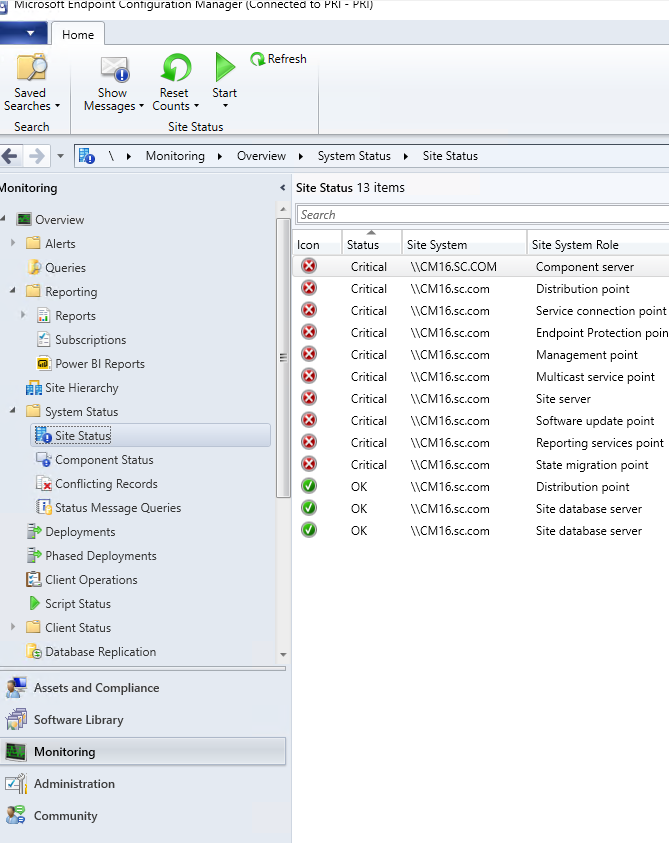The image size is (669, 843).
Task: Open navigation history dropdown arrow
Action: [60, 156]
